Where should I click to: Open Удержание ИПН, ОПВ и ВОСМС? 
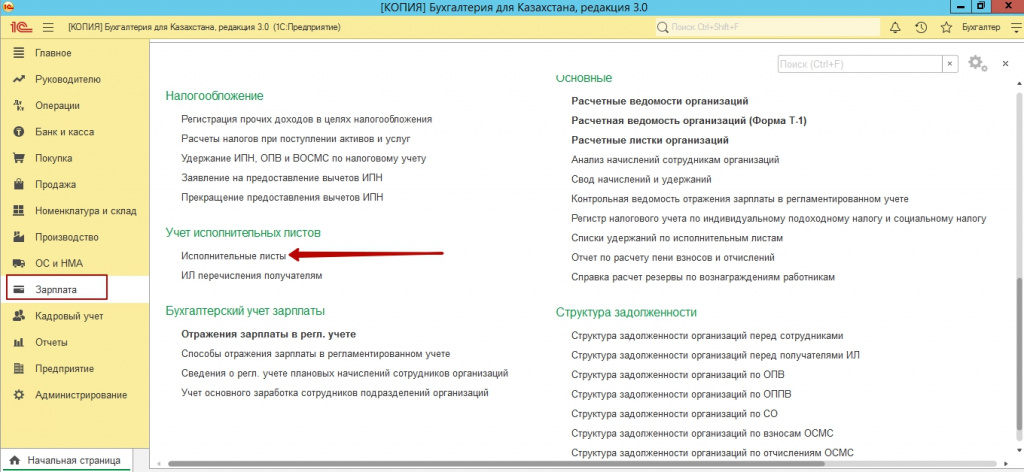[x=304, y=158]
